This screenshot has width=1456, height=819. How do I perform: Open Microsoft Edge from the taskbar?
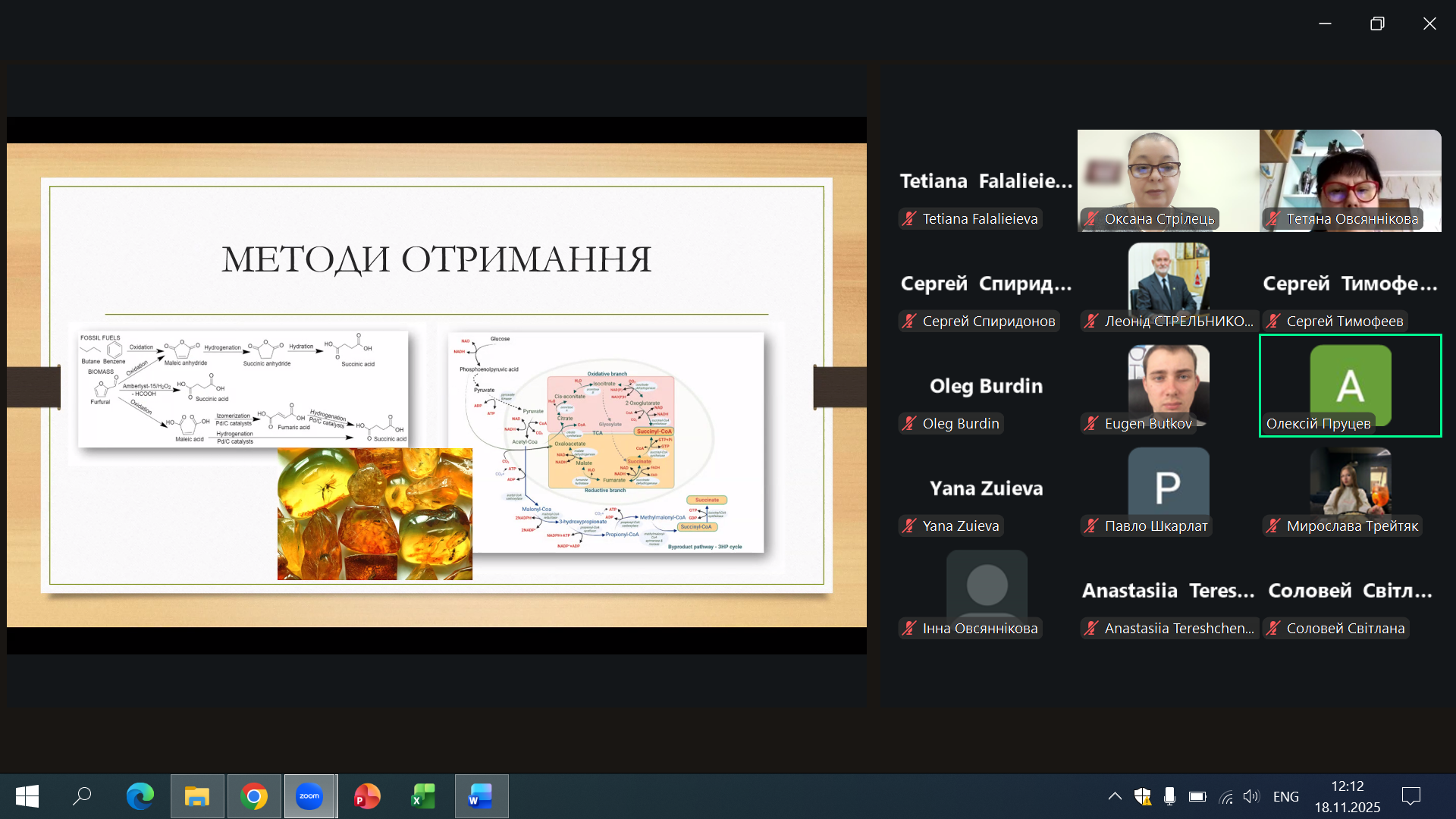pyautogui.click(x=140, y=796)
